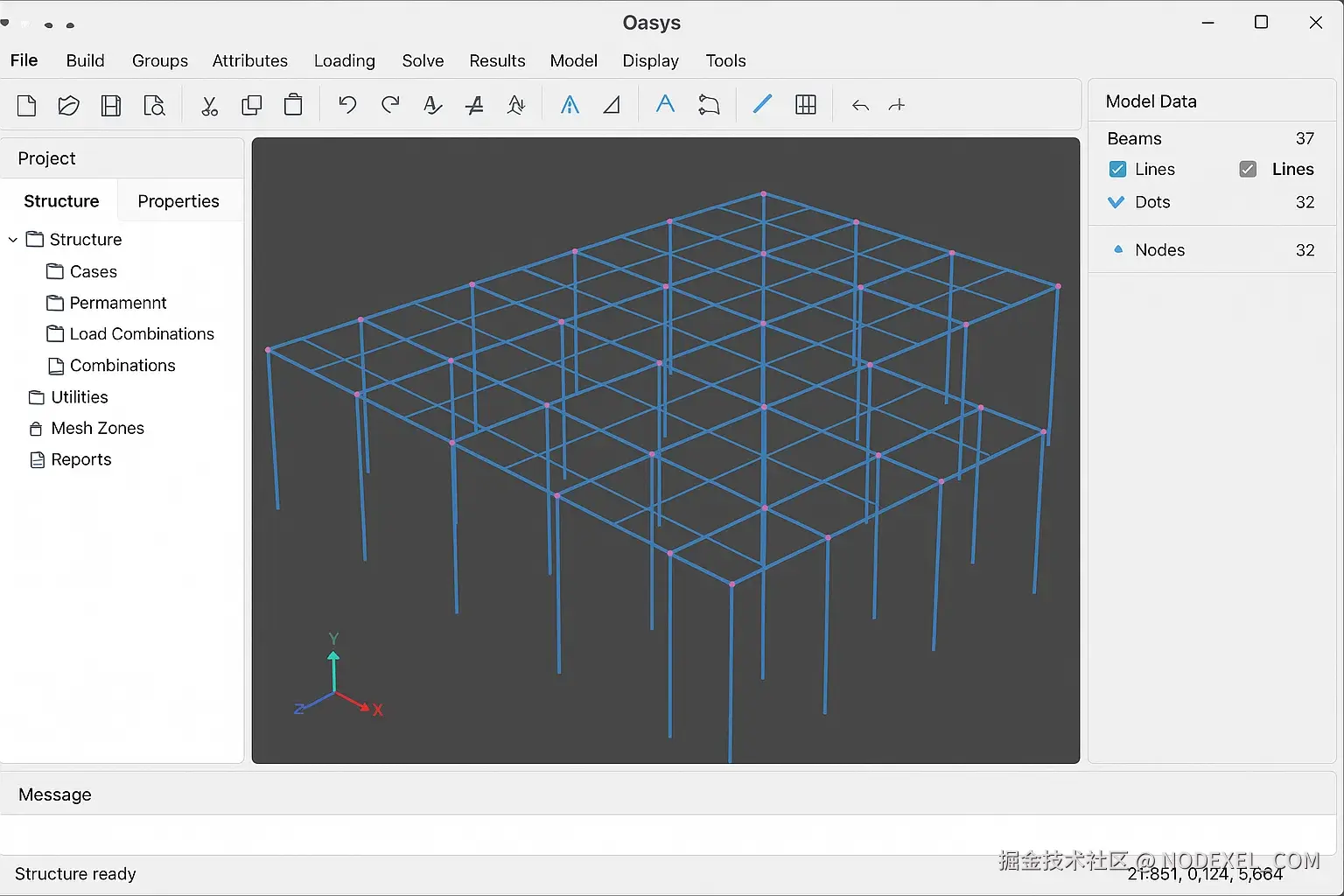This screenshot has width=1344, height=896.
Task: Toggle the grid icon in the toolbar
Action: point(806,105)
